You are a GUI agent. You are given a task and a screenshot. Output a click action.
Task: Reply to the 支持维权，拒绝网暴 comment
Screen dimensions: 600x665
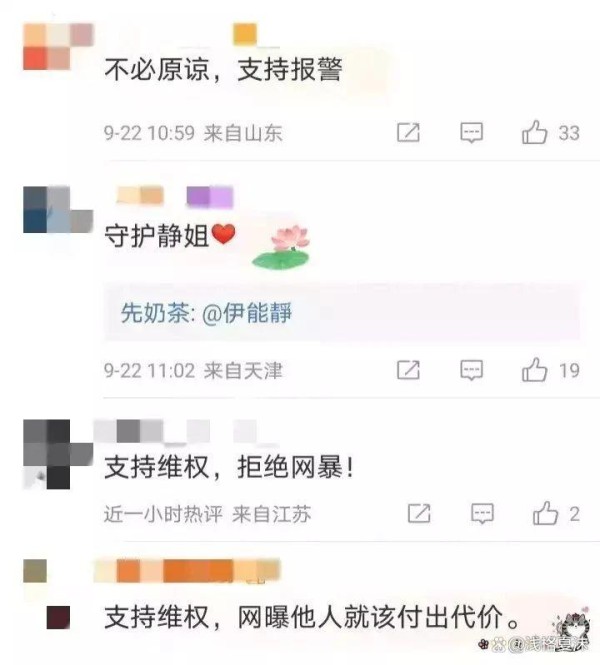click(483, 514)
